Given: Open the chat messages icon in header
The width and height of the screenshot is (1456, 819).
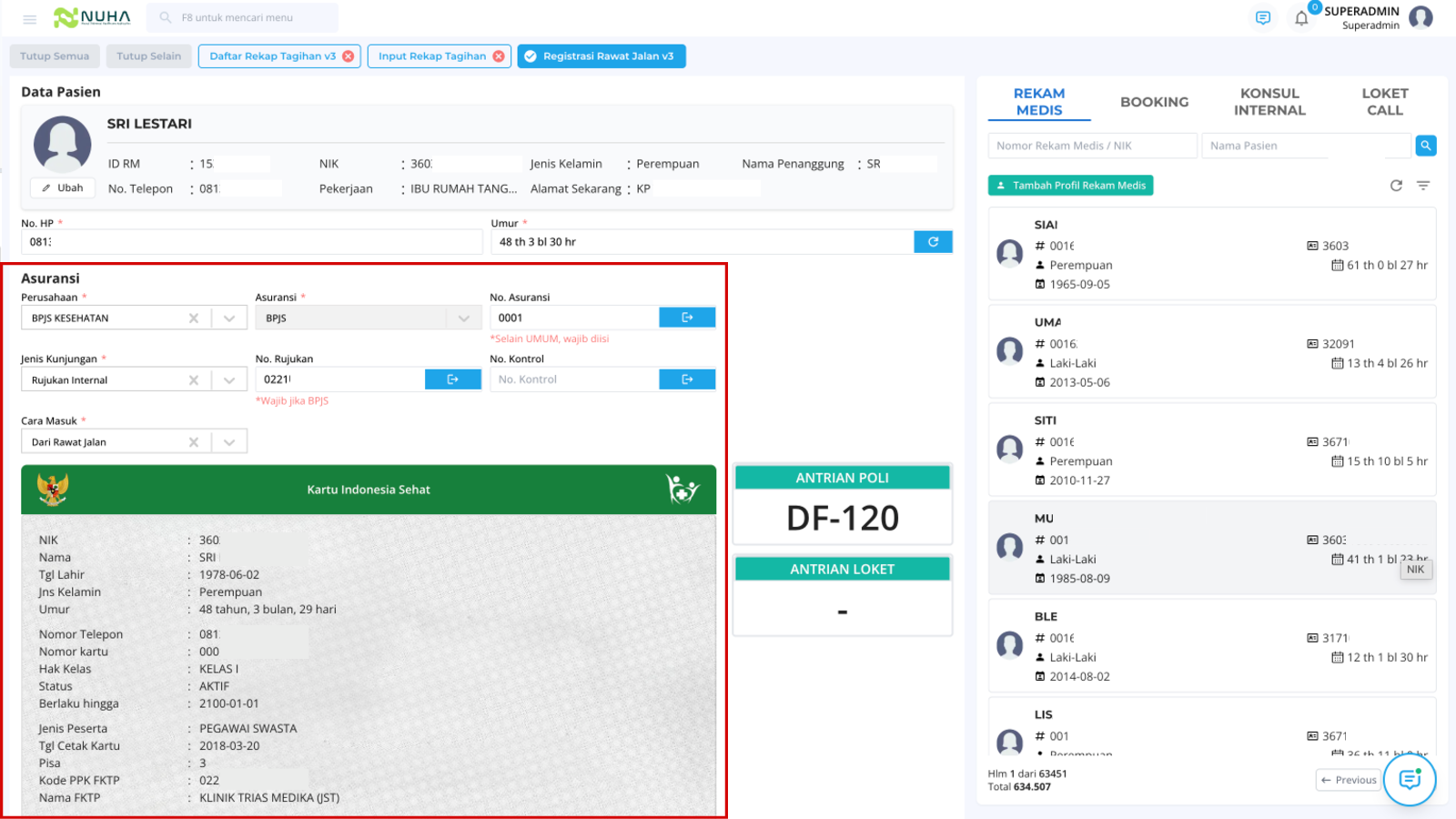Looking at the screenshot, I should point(1262,18).
